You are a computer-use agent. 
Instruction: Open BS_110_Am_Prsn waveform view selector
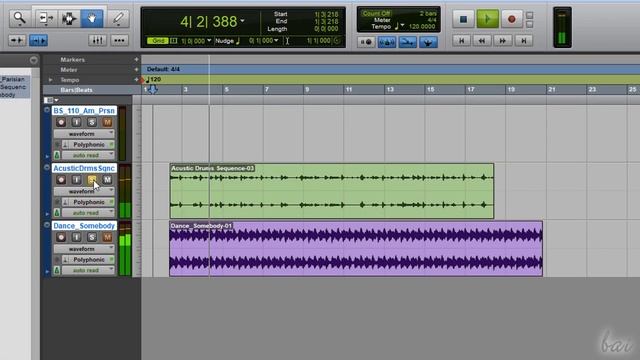coord(84,133)
